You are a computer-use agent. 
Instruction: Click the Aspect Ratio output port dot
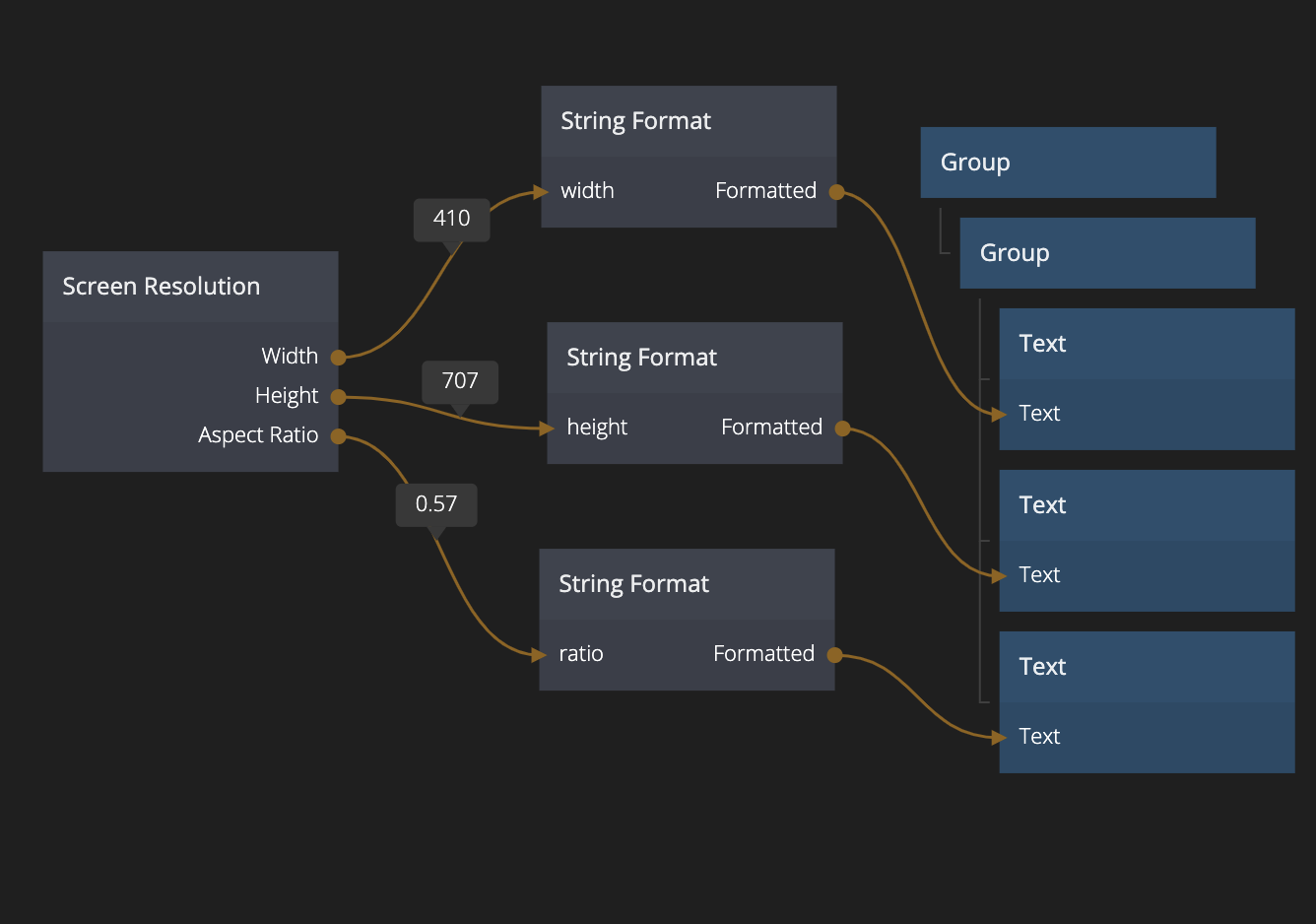coord(338,436)
